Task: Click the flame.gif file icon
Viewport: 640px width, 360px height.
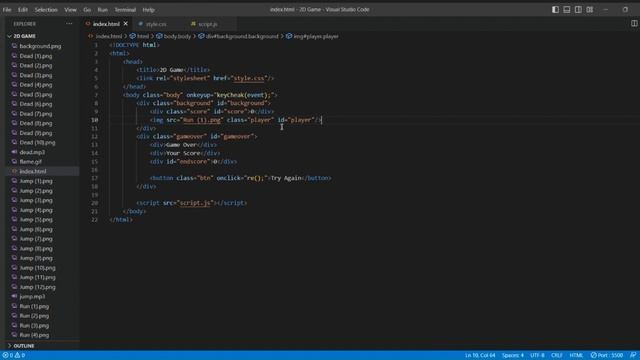Action: [14, 162]
